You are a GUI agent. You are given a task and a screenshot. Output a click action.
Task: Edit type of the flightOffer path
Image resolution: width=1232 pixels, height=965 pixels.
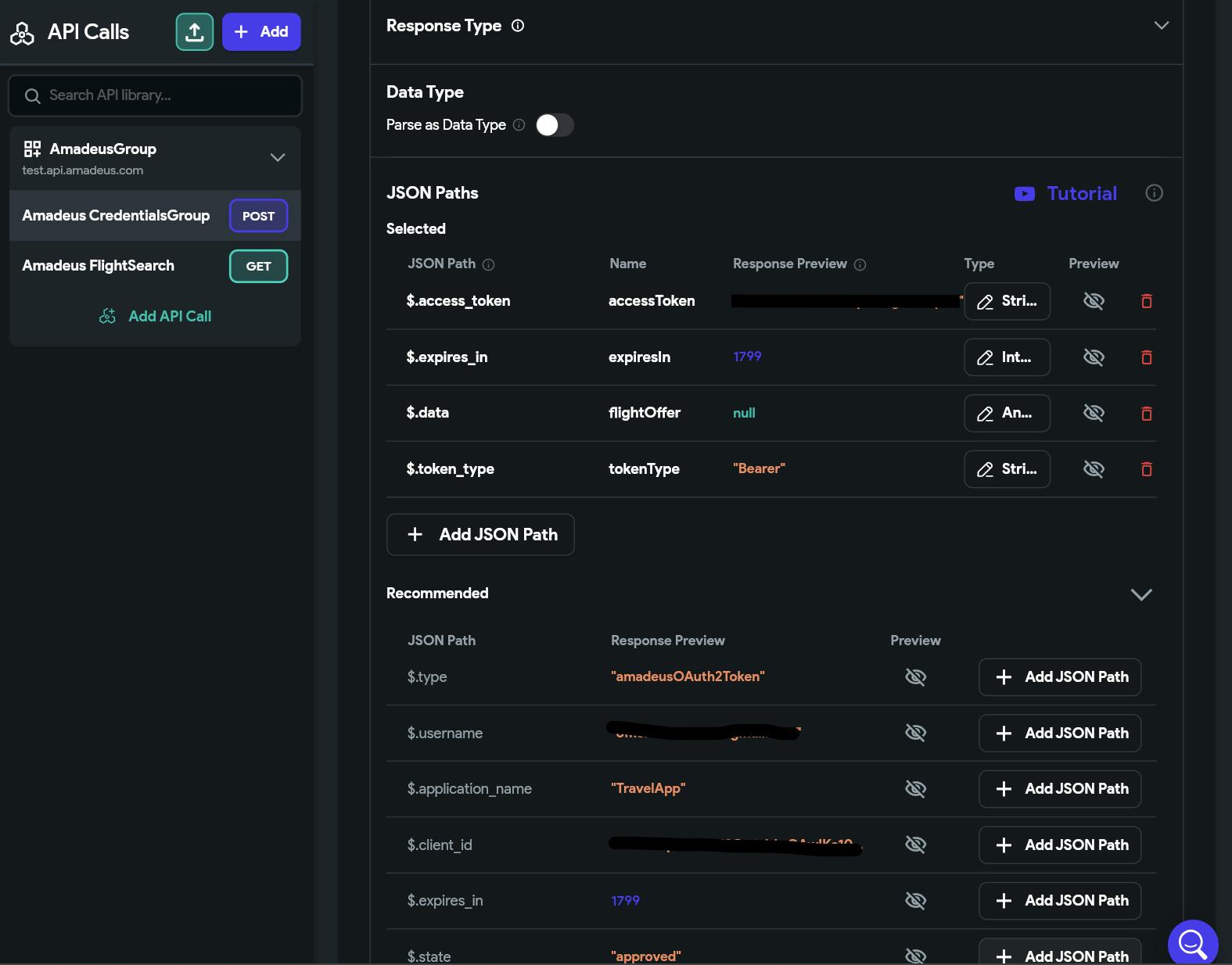pyautogui.click(x=1007, y=413)
